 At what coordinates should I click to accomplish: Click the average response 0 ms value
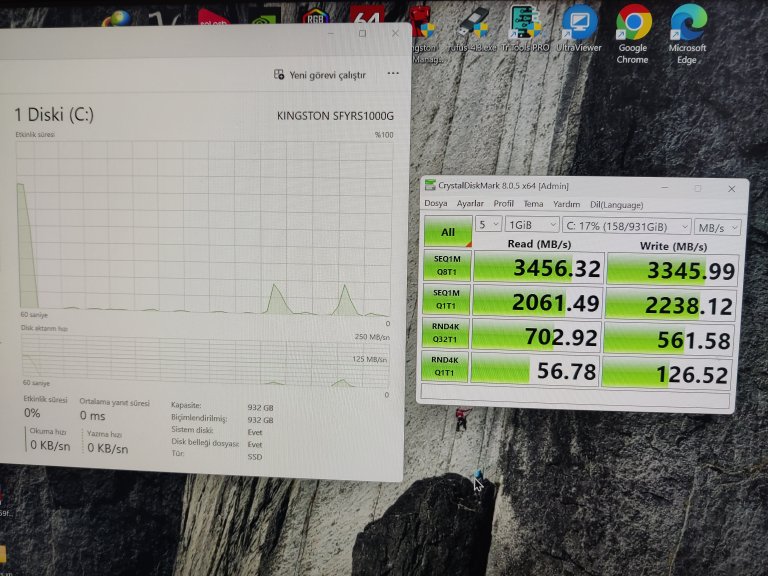93,415
